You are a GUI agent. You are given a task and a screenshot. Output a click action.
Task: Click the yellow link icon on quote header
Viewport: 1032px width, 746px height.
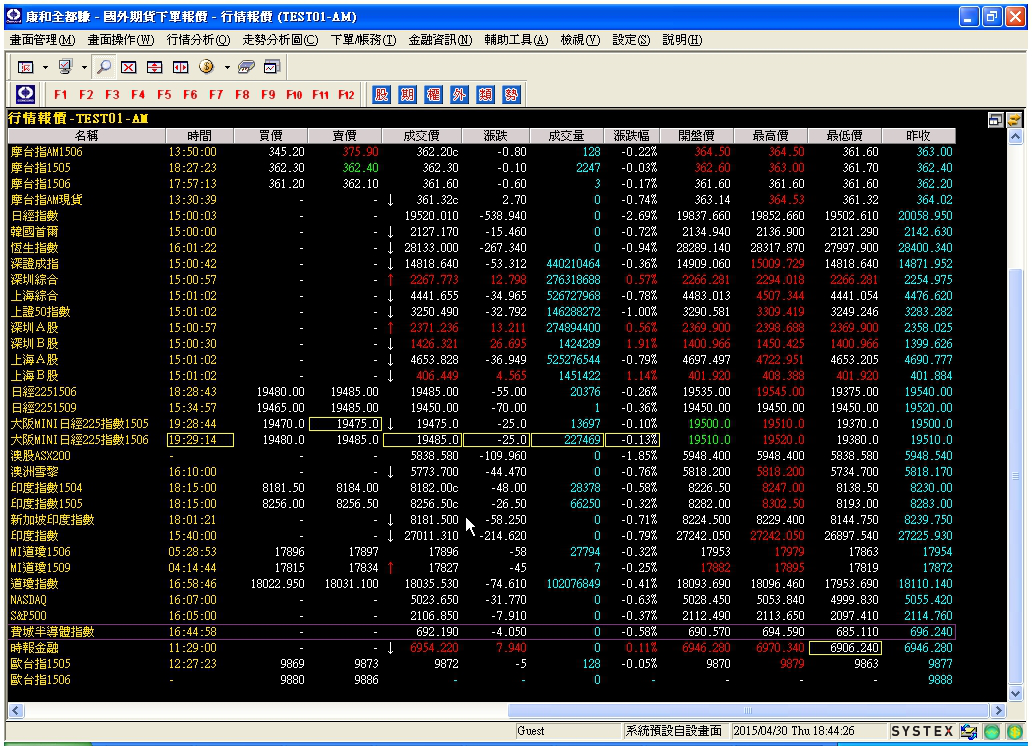point(1014,119)
